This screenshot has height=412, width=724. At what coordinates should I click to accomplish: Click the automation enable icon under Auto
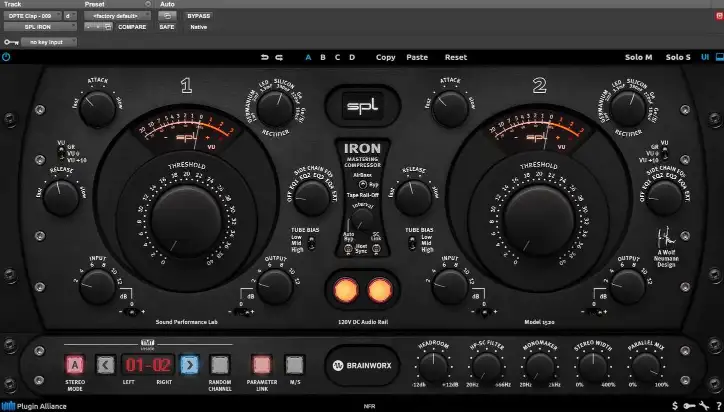167,16
